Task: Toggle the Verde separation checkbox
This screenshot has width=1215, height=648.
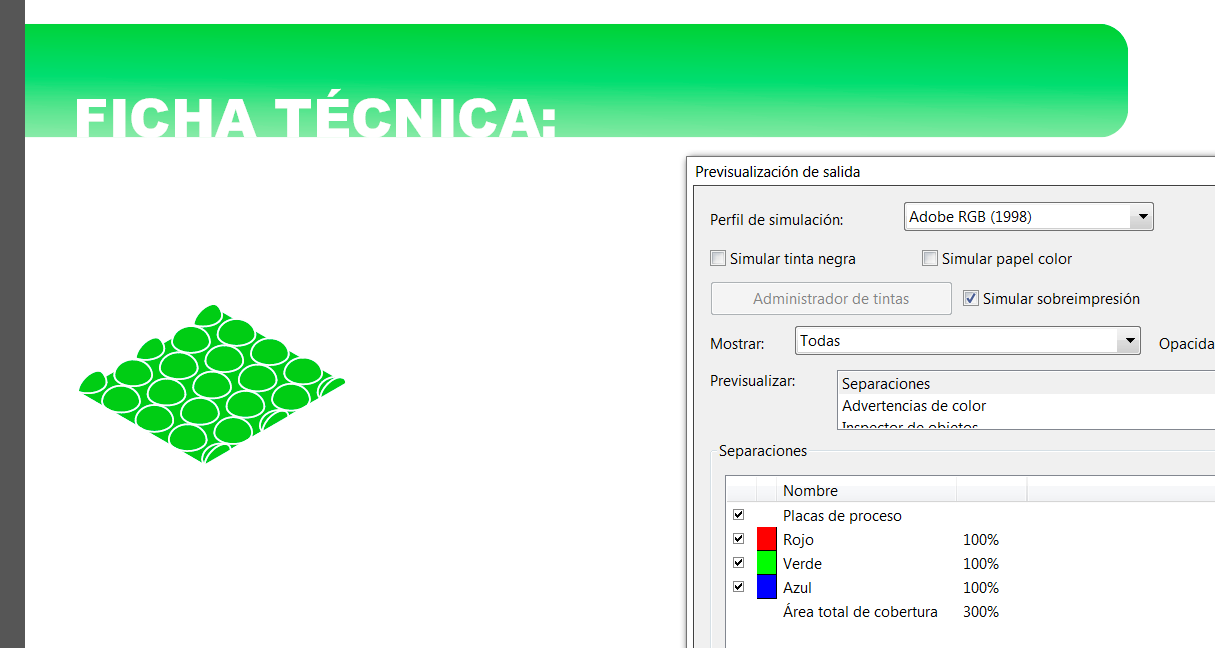Action: point(739,563)
